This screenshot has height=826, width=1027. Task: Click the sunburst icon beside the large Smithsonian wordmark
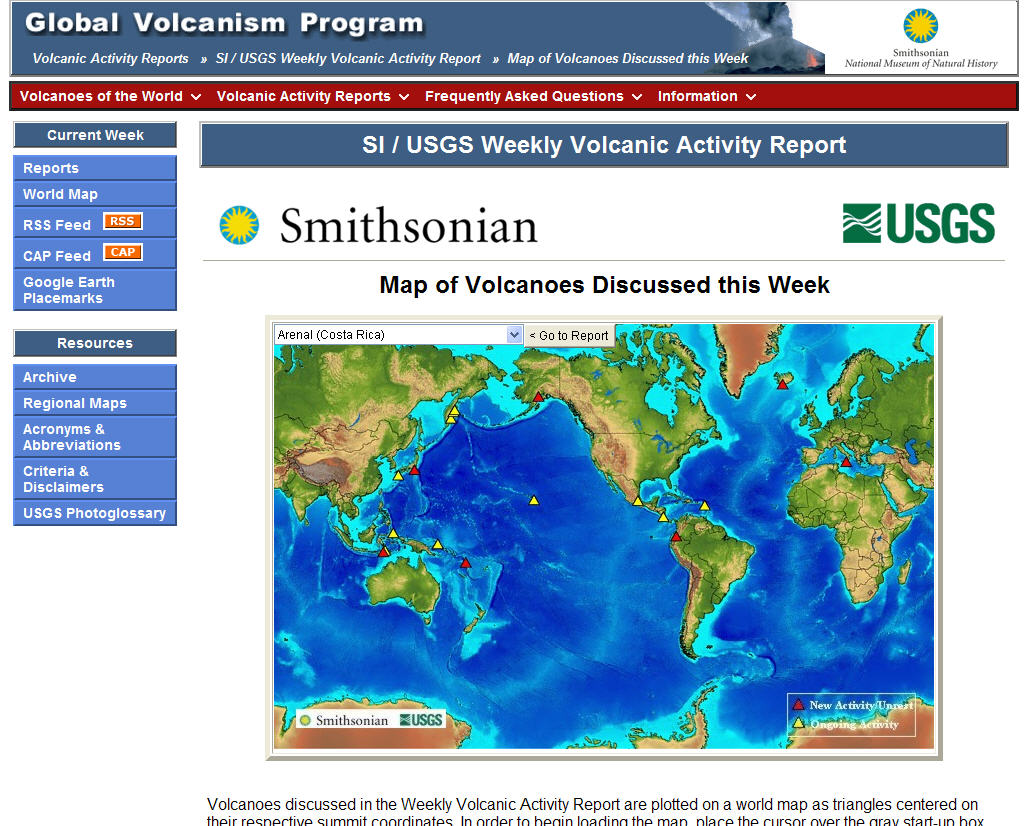pyautogui.click(x=239, y=225)
